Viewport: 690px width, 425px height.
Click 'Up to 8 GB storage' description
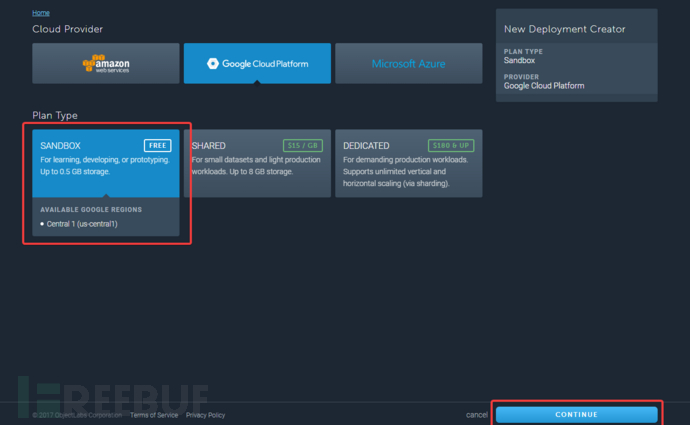tap(261, 172)
